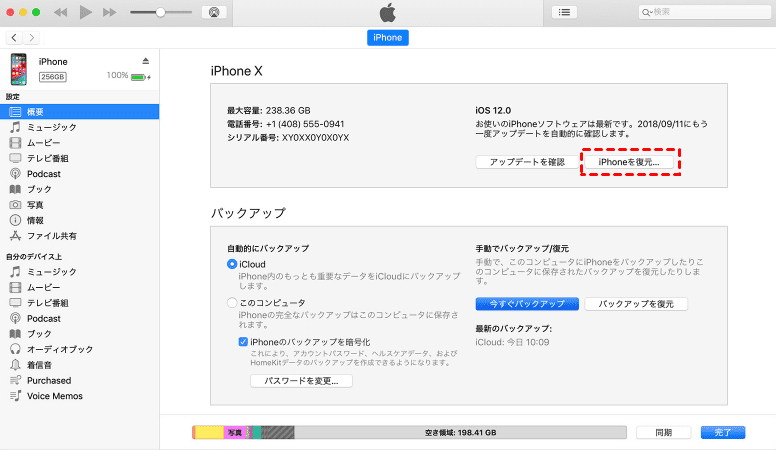Toggle iPhoneのバックアップを暗号化 checkbox
776x450 pixels.
coord(243,342)
